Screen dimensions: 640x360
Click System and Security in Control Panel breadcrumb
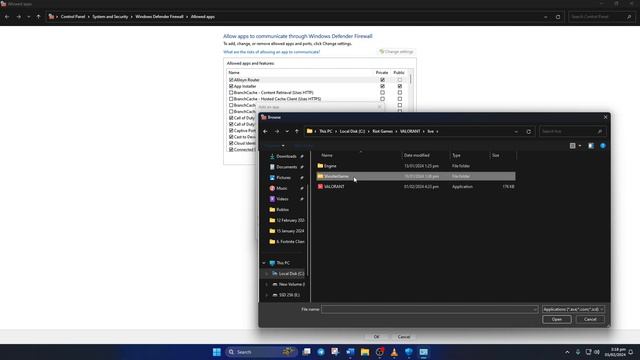(110, 17)
